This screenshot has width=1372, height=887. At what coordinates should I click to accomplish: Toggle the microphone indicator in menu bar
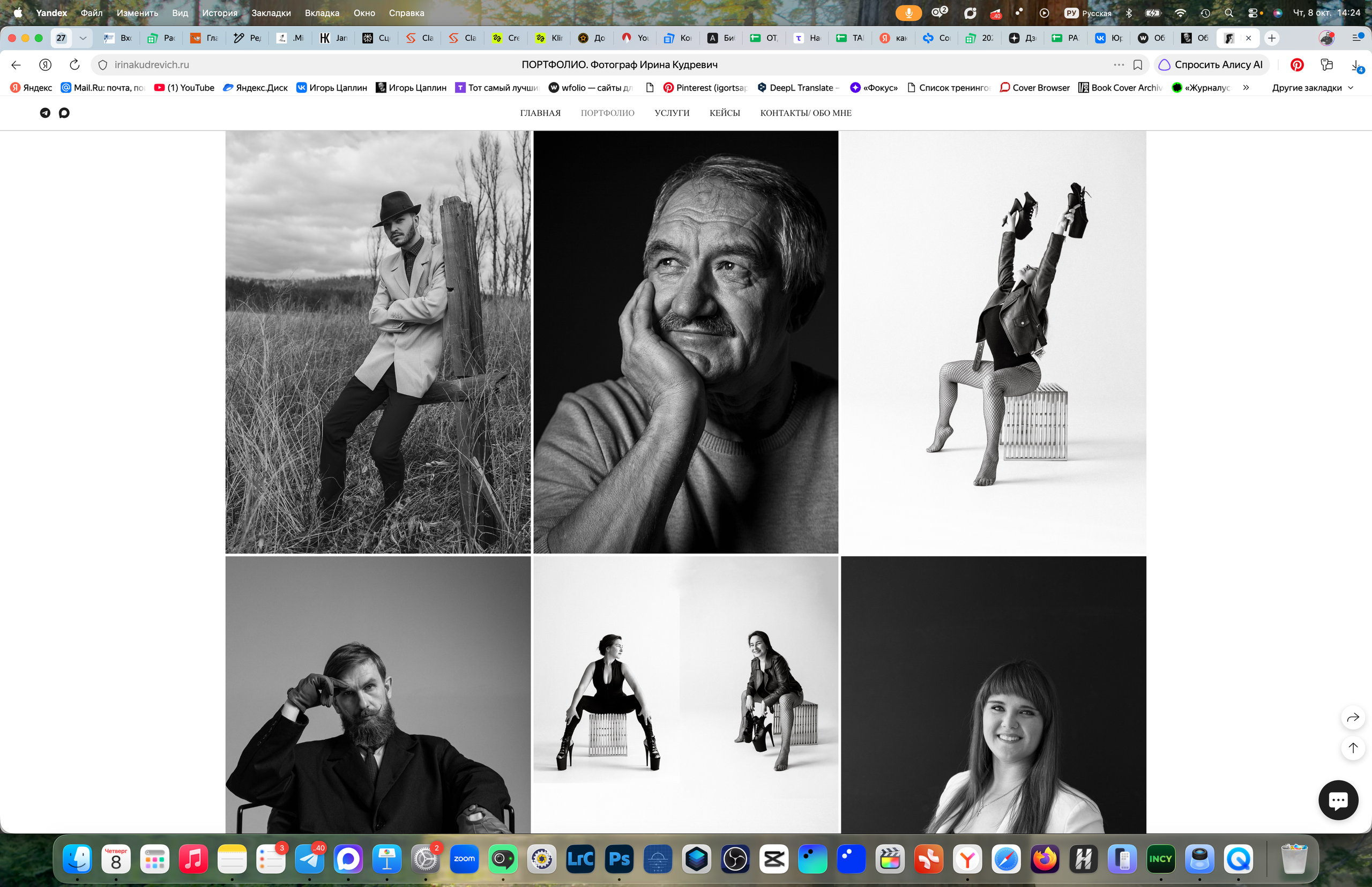click(908, 13)
